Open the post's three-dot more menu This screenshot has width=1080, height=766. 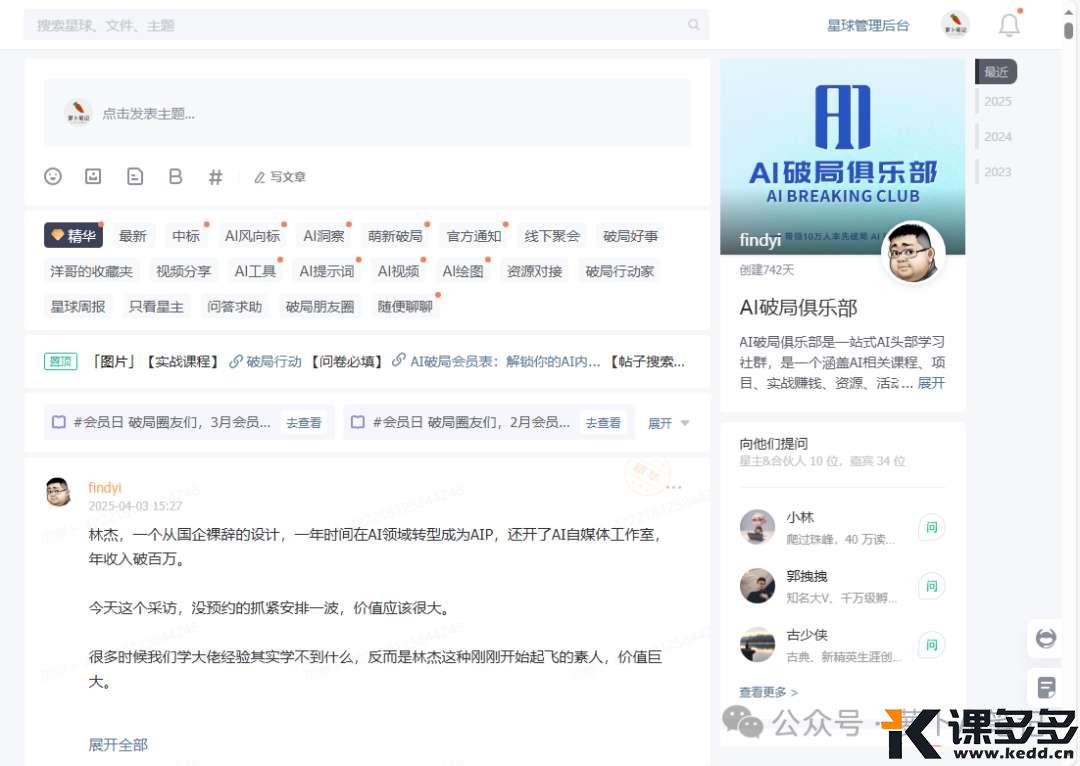674,487
